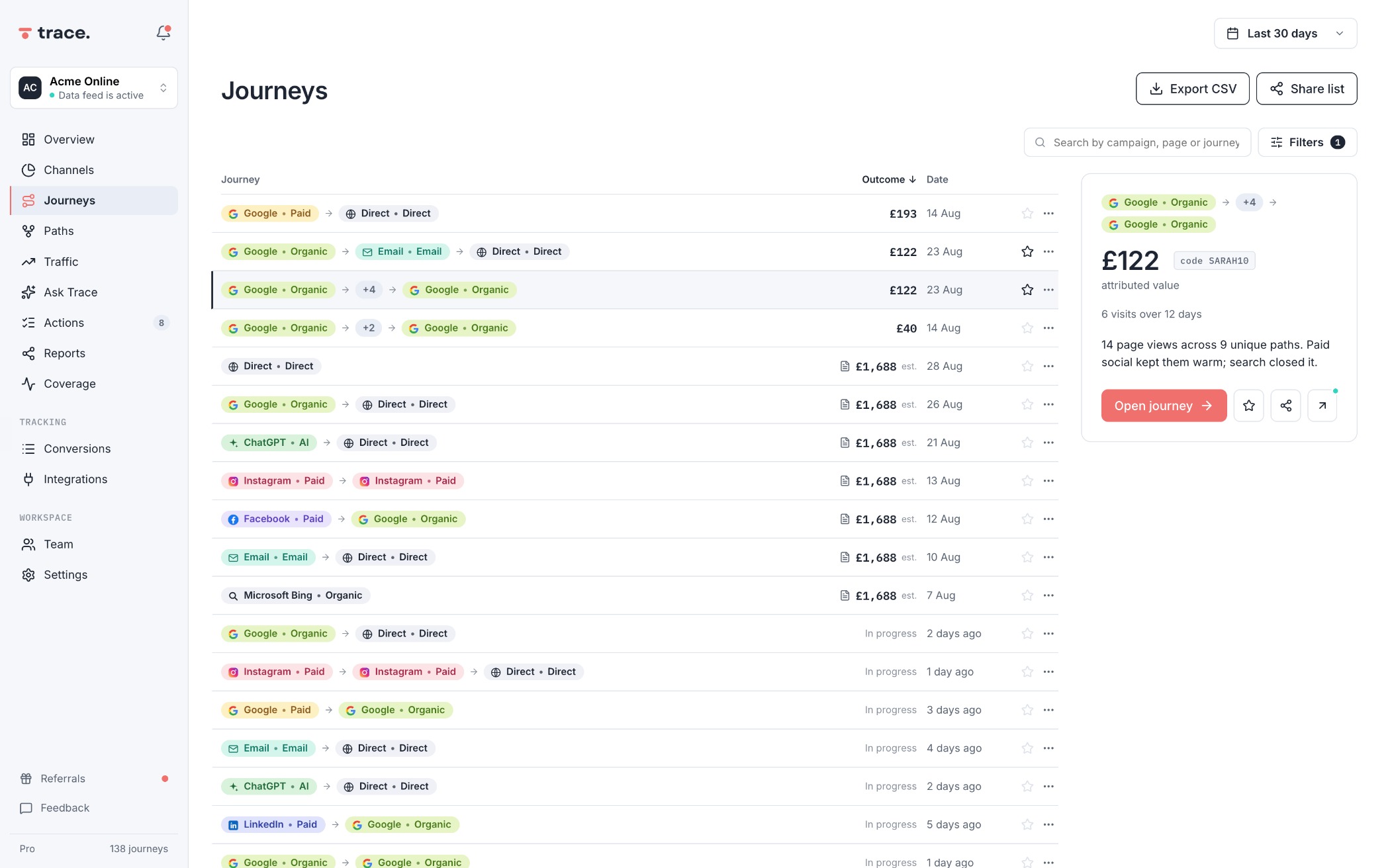Open Last 30 days date range dropdown

click(1285, 33)
